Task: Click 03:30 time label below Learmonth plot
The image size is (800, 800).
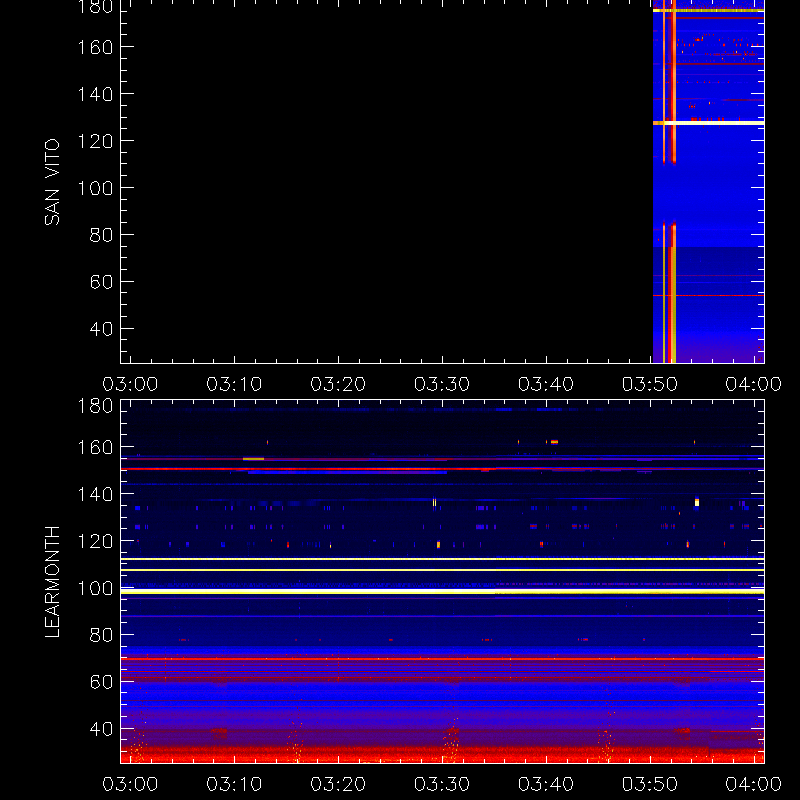Action: pos(442,784)
